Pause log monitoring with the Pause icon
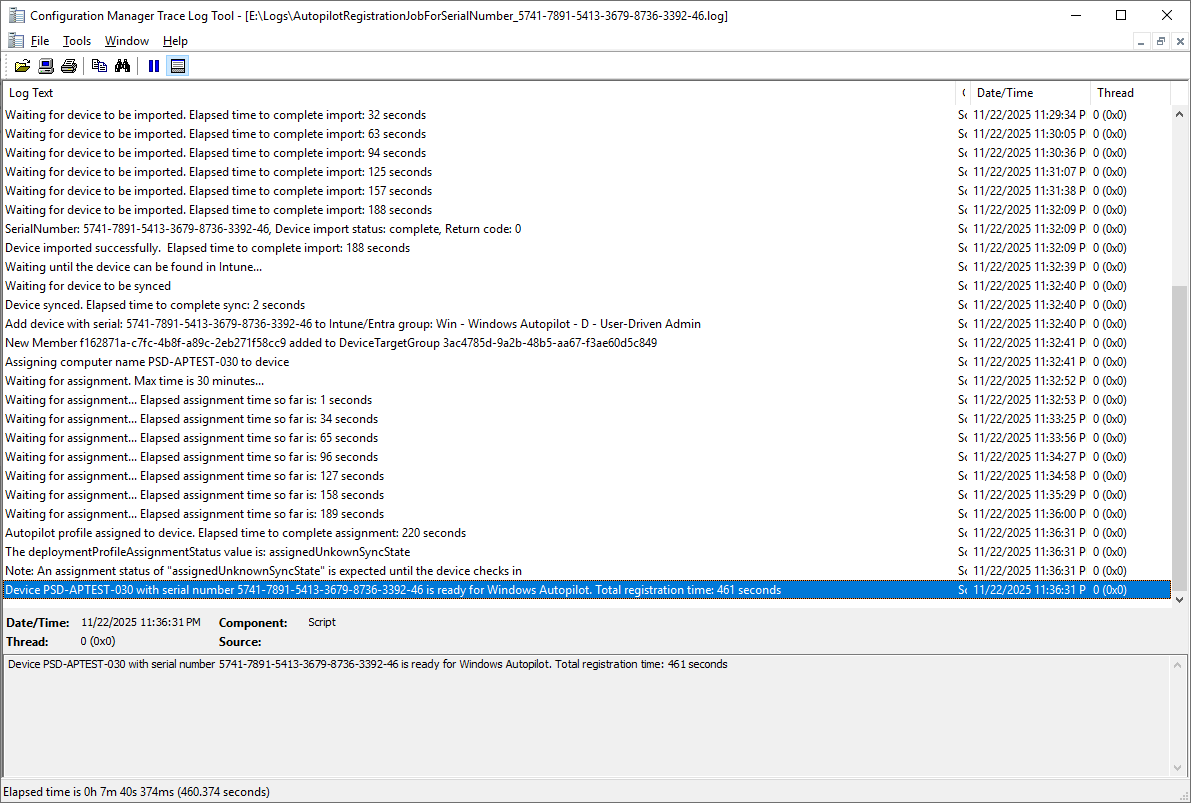 click(154, 66)
